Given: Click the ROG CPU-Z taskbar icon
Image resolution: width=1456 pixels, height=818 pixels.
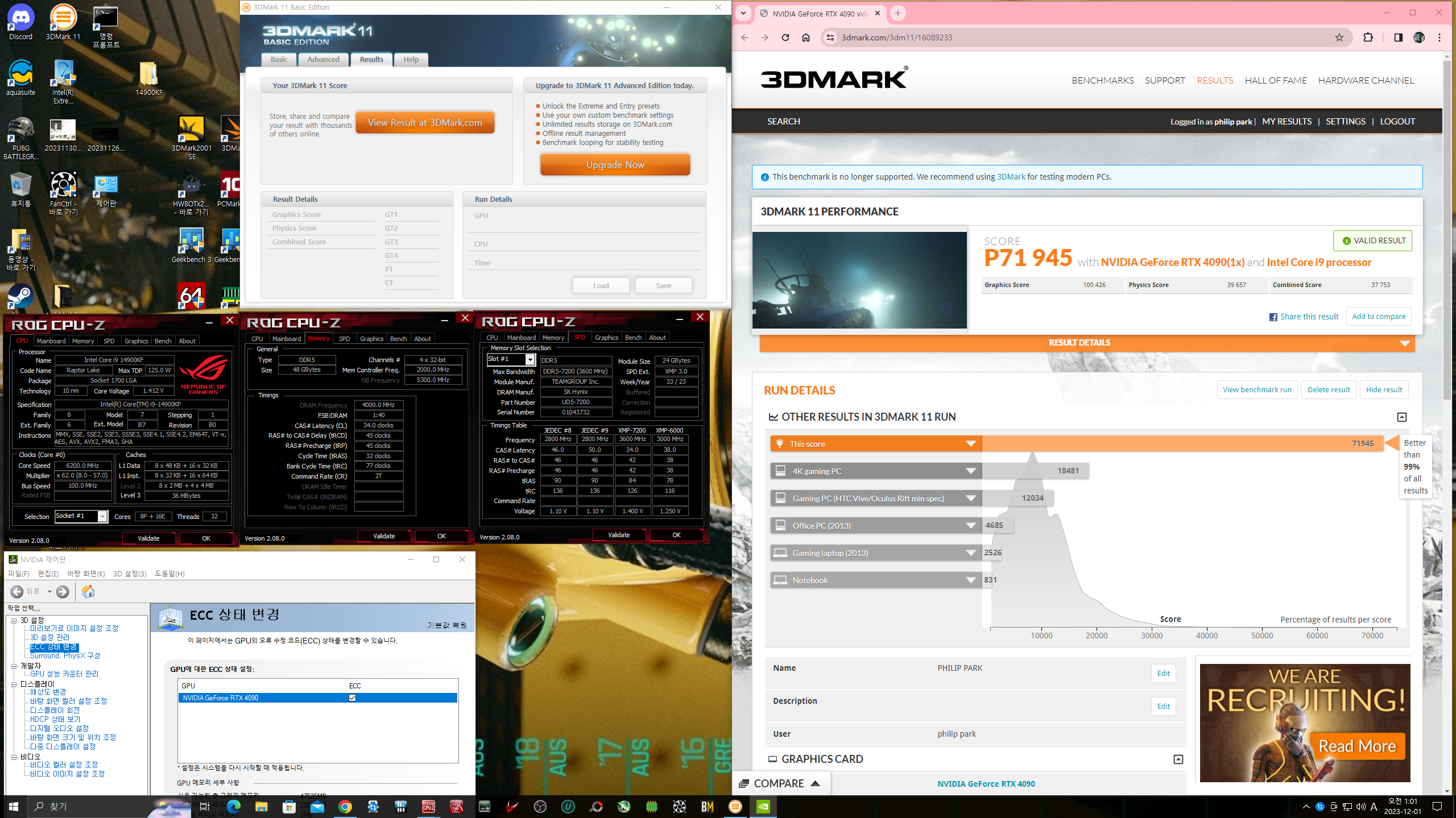Looking at the screenshot, I should 428,806.
